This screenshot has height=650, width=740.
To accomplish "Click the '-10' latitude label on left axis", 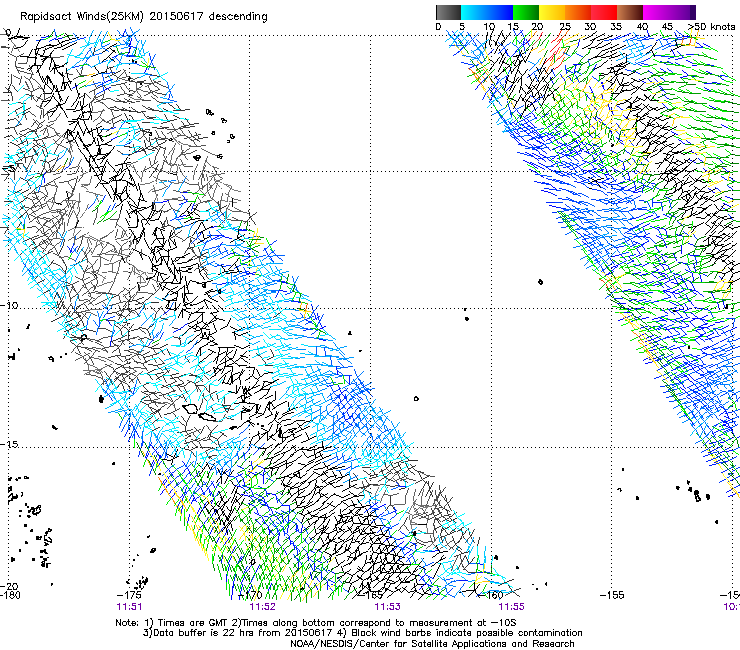I will [x=9, y=305].
